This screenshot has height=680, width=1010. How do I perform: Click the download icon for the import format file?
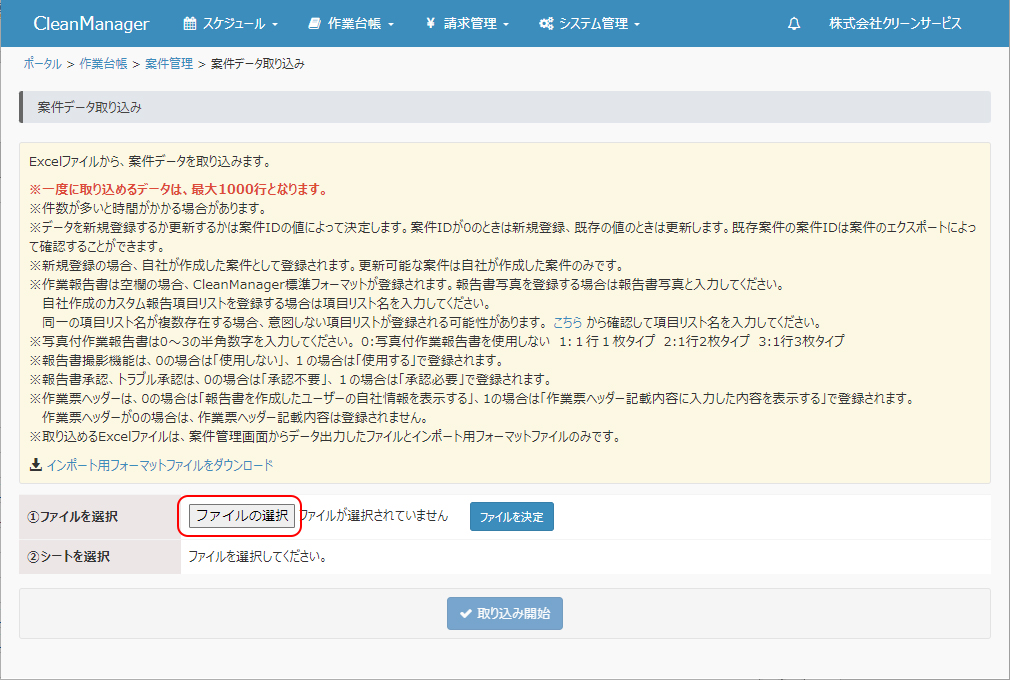[x=36, y=465]
